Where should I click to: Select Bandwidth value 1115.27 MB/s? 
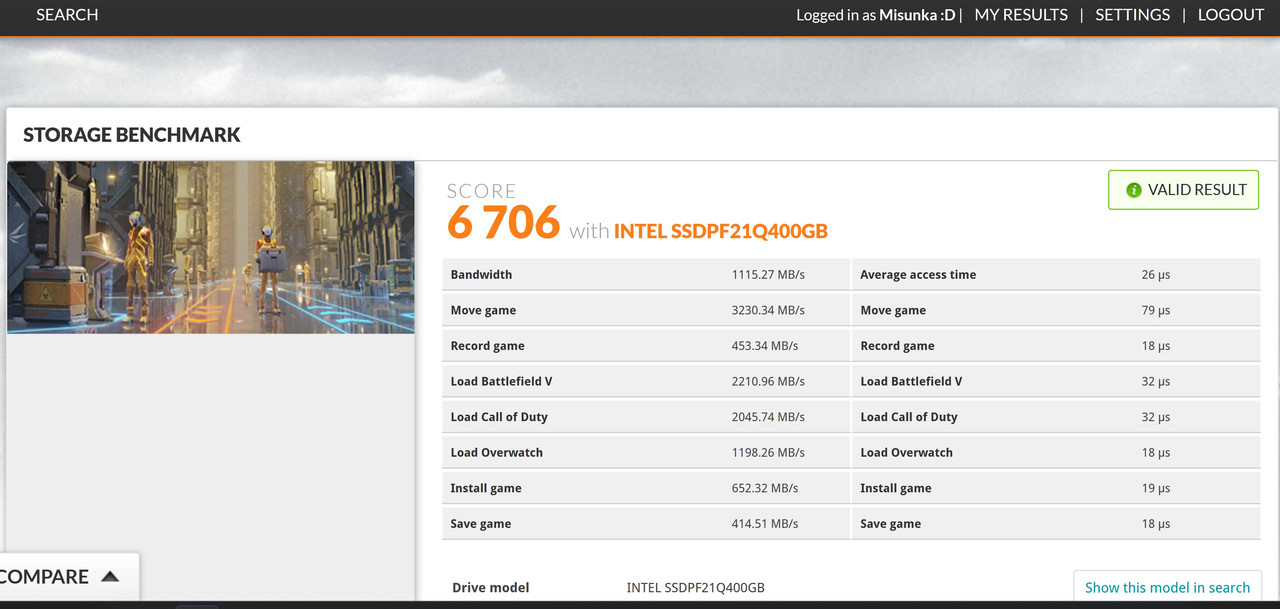coord(768,275)
